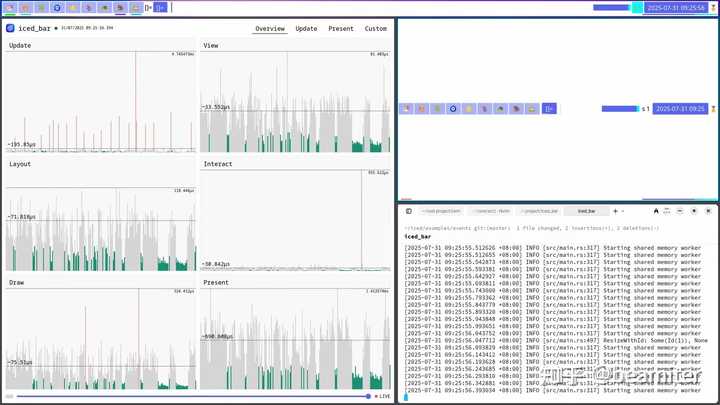The width and height of the screenshot is (720, 405).
Task: Click the 2025-07-31 clock in preview bar
Action: click(x=680, y=109)
